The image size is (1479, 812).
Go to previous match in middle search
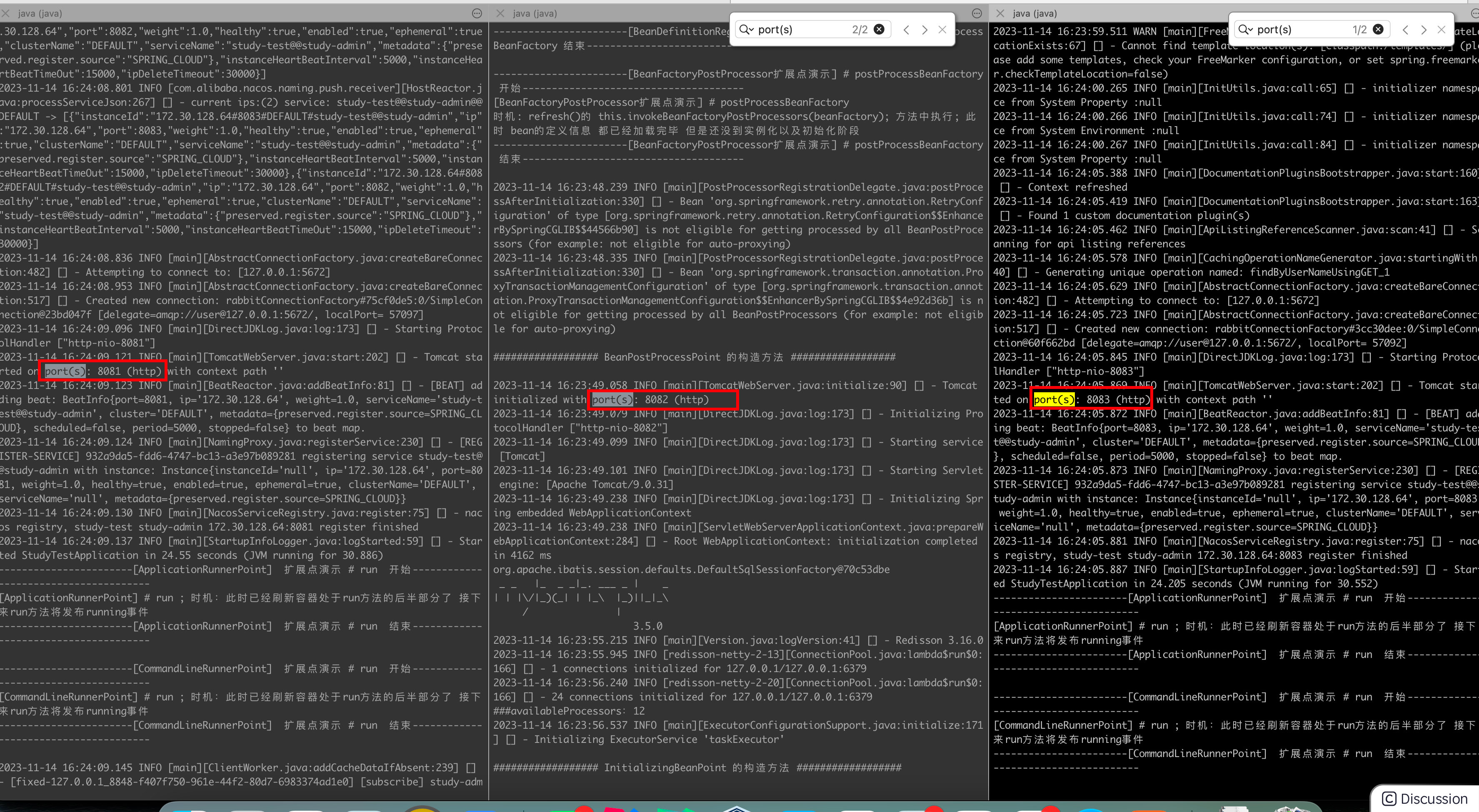pyautogui.click(x=906, y=29)
